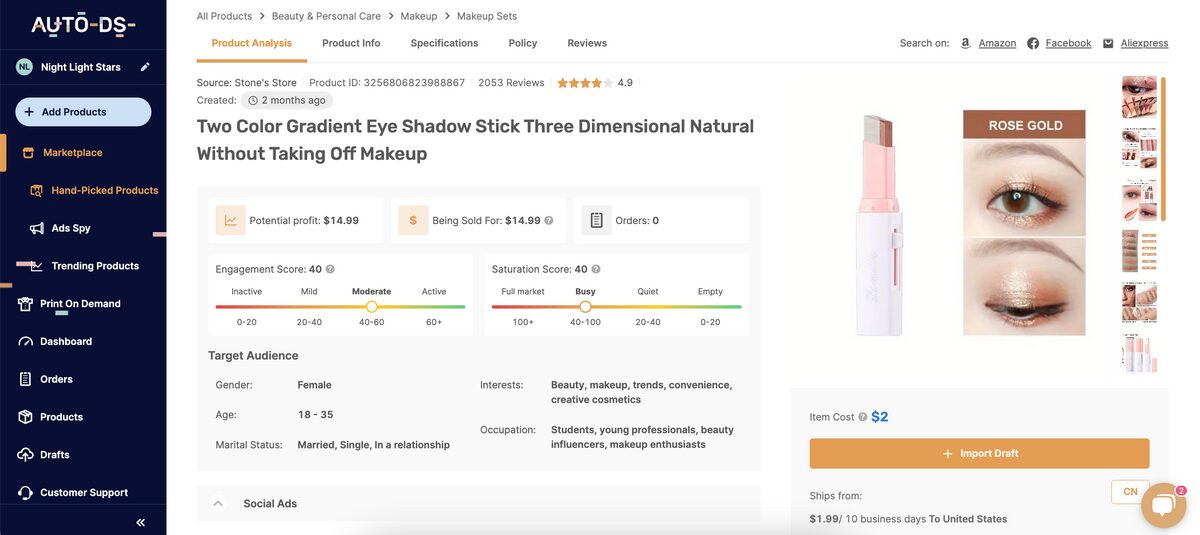
Task: Open the chat support bubble
Action: (x=1163, y=505)
